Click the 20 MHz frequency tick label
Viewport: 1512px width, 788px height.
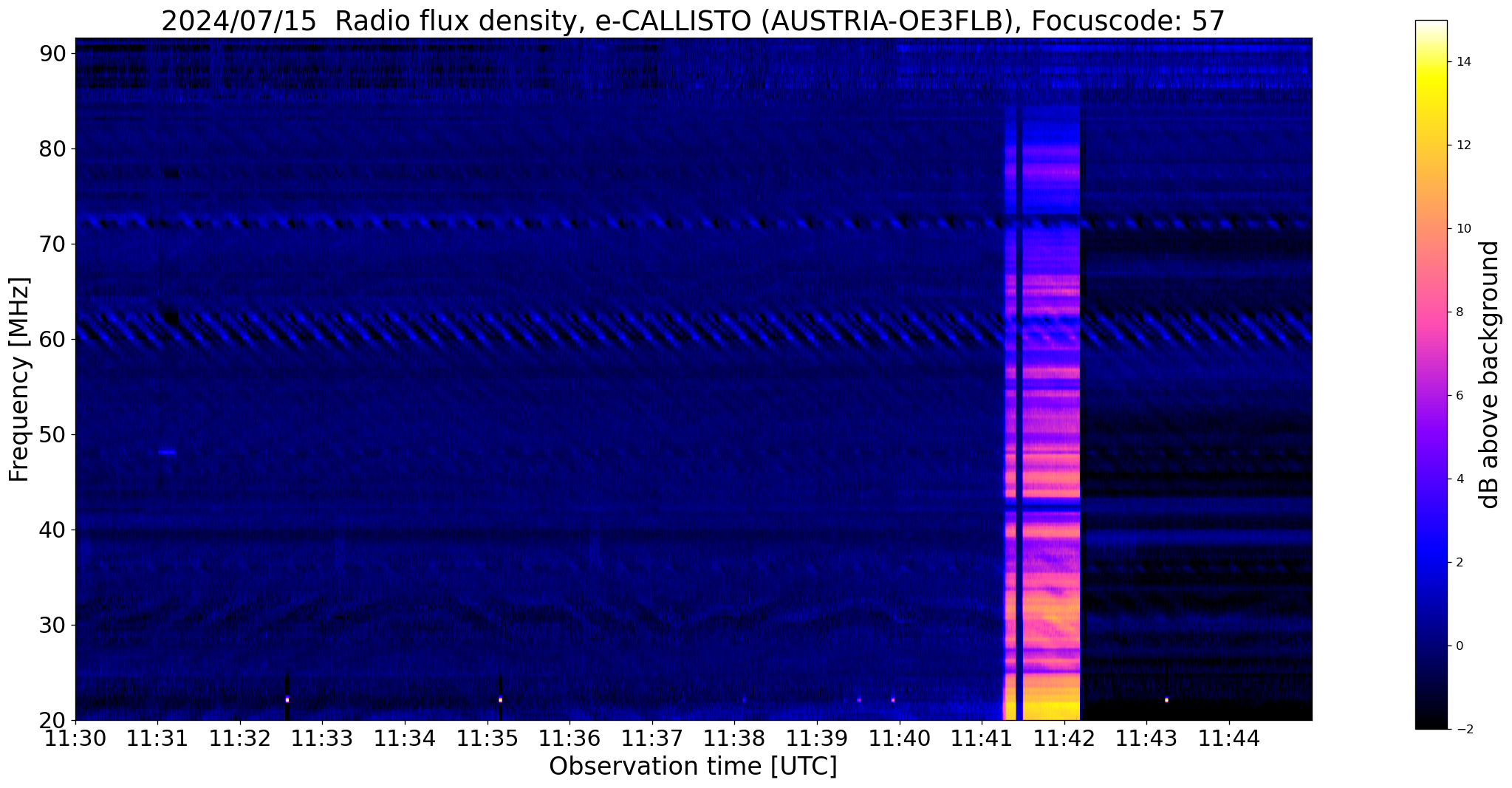click(x=52, y=720)
